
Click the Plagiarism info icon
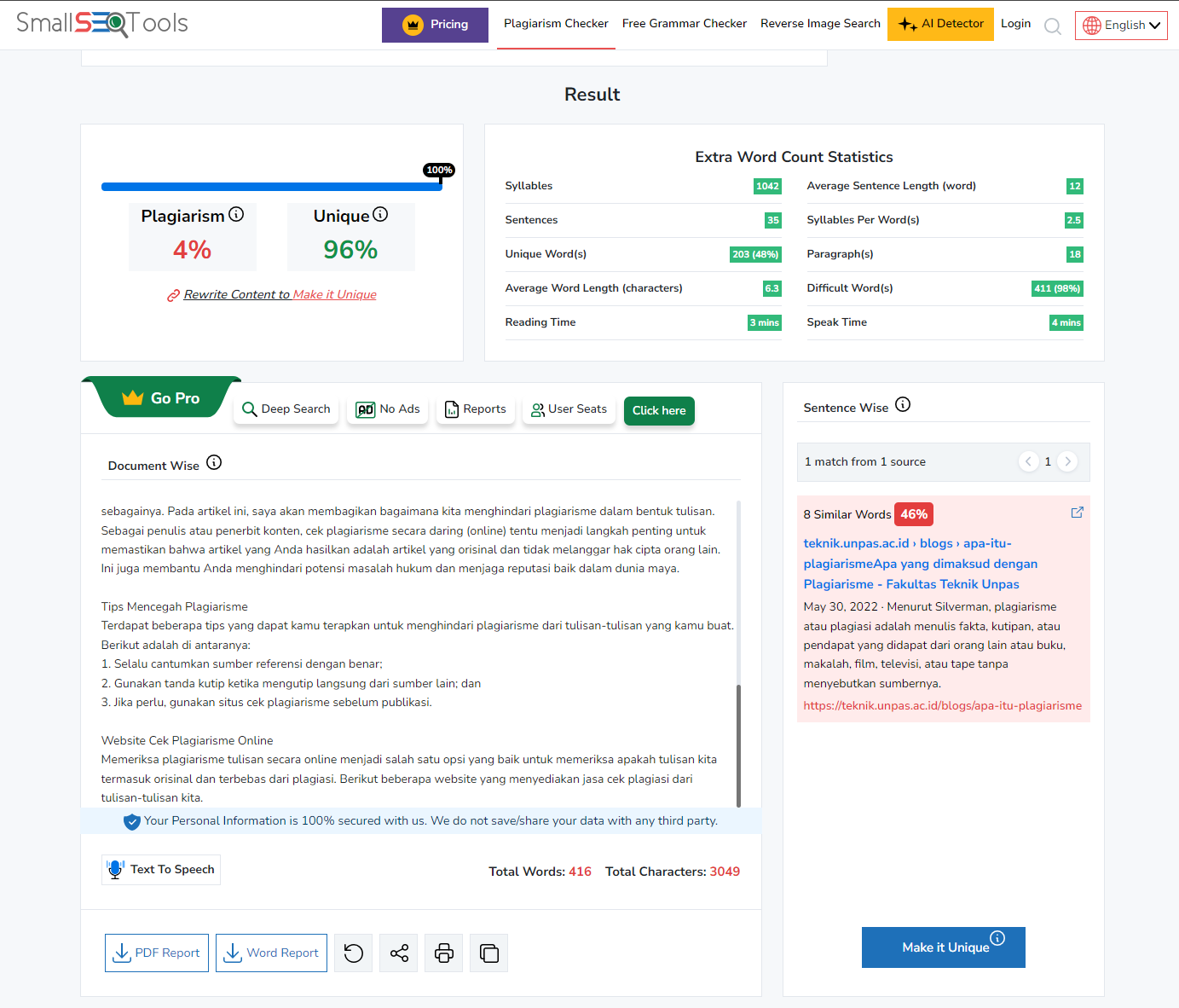[237, 215]
